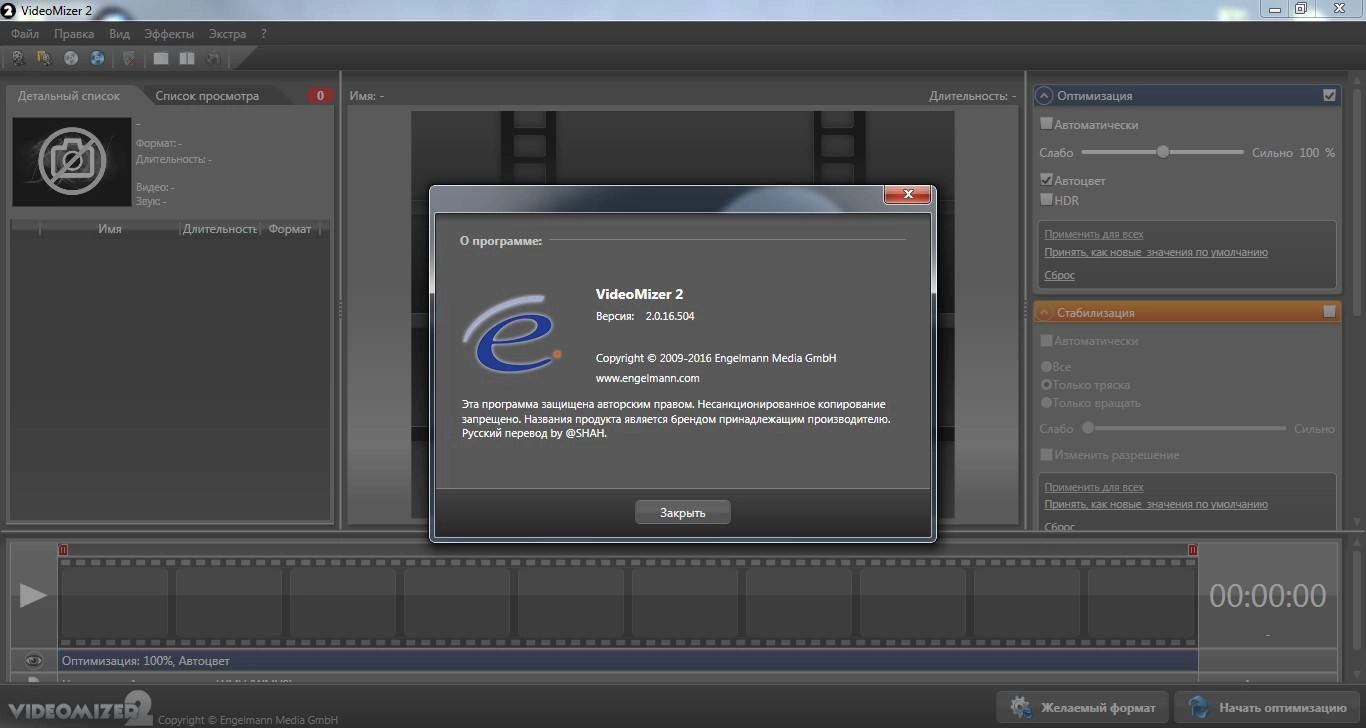Click Применить для всех link under Оптимизация

point(1094,234)
